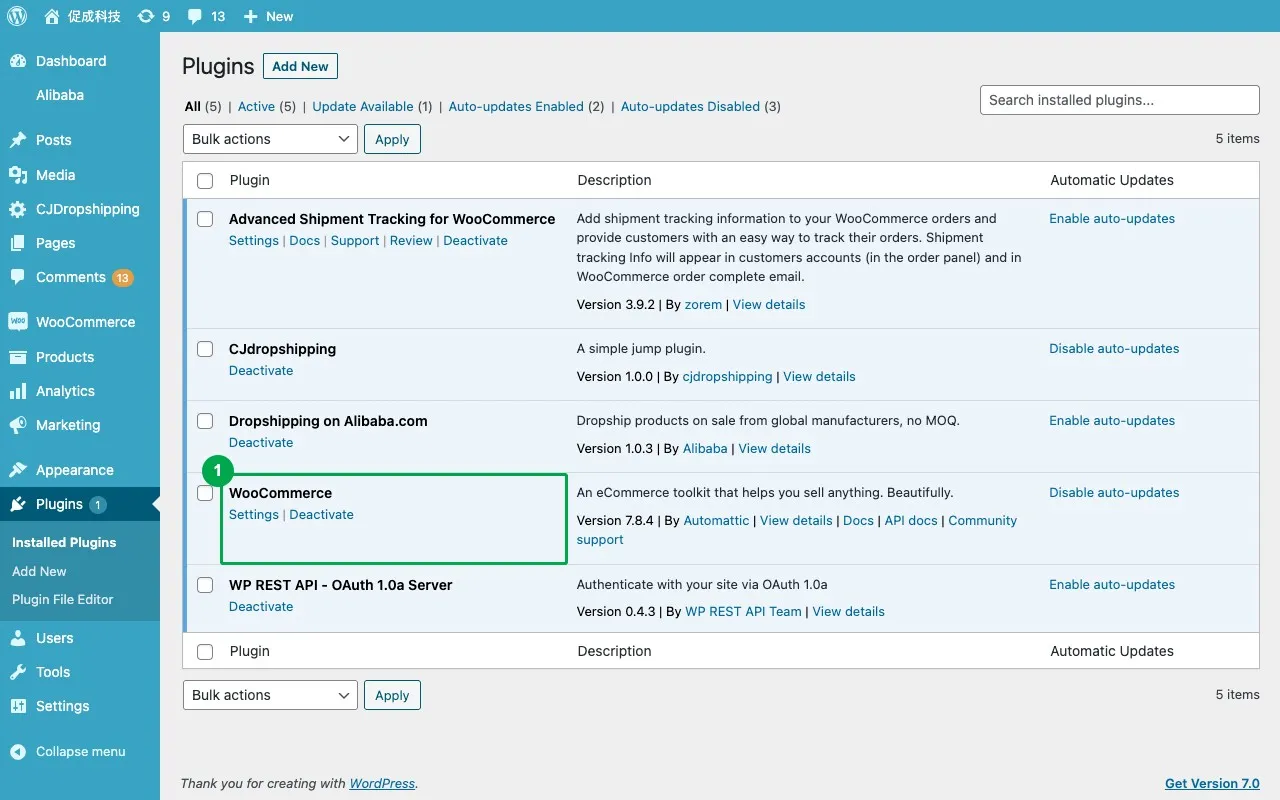
Task: Open View details for Dropshipping on Alibaba.com
Action: click(774, 448)
